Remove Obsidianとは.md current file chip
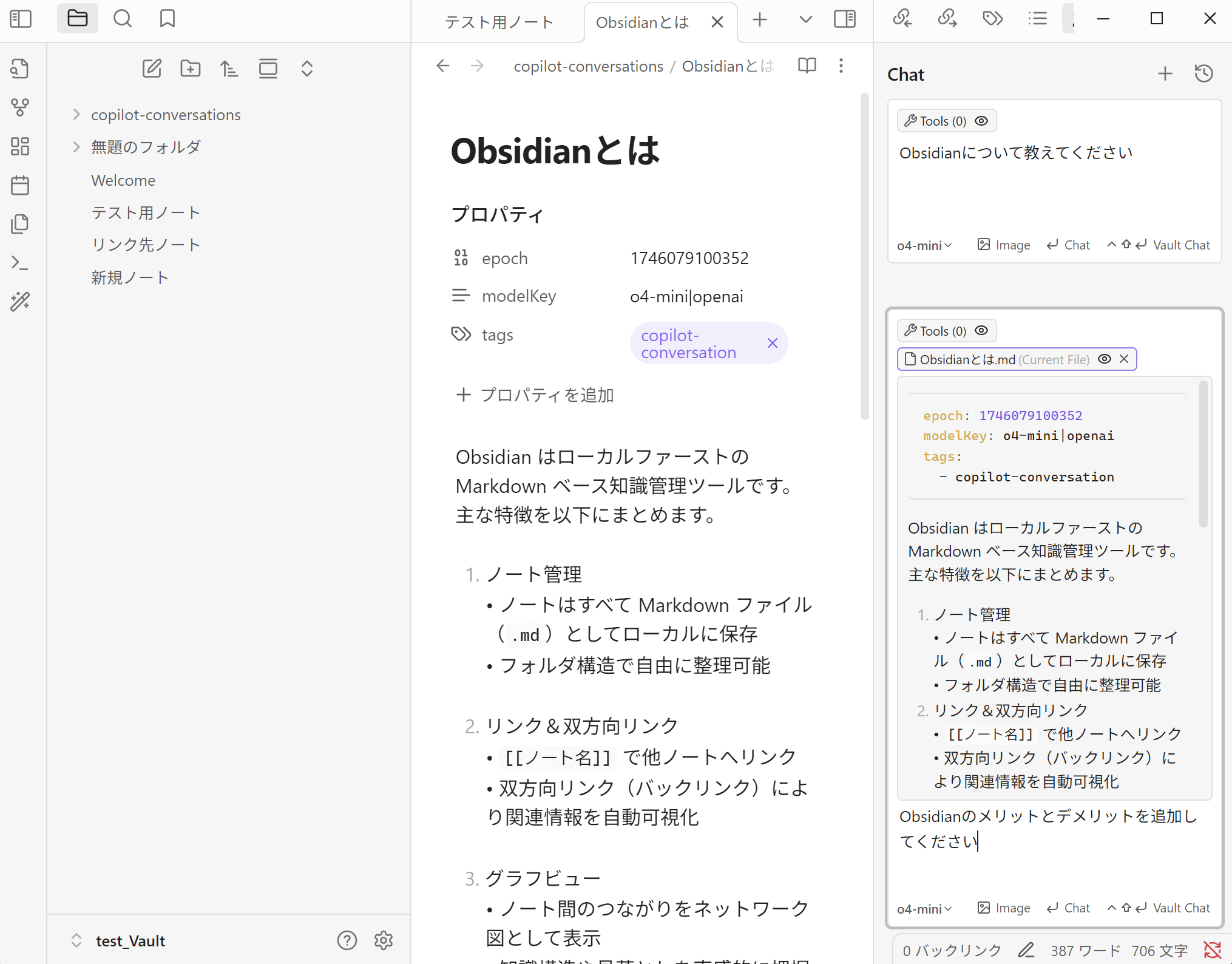The width and height of the screenshot is (1232, 964). click(x=1124, y=359)
